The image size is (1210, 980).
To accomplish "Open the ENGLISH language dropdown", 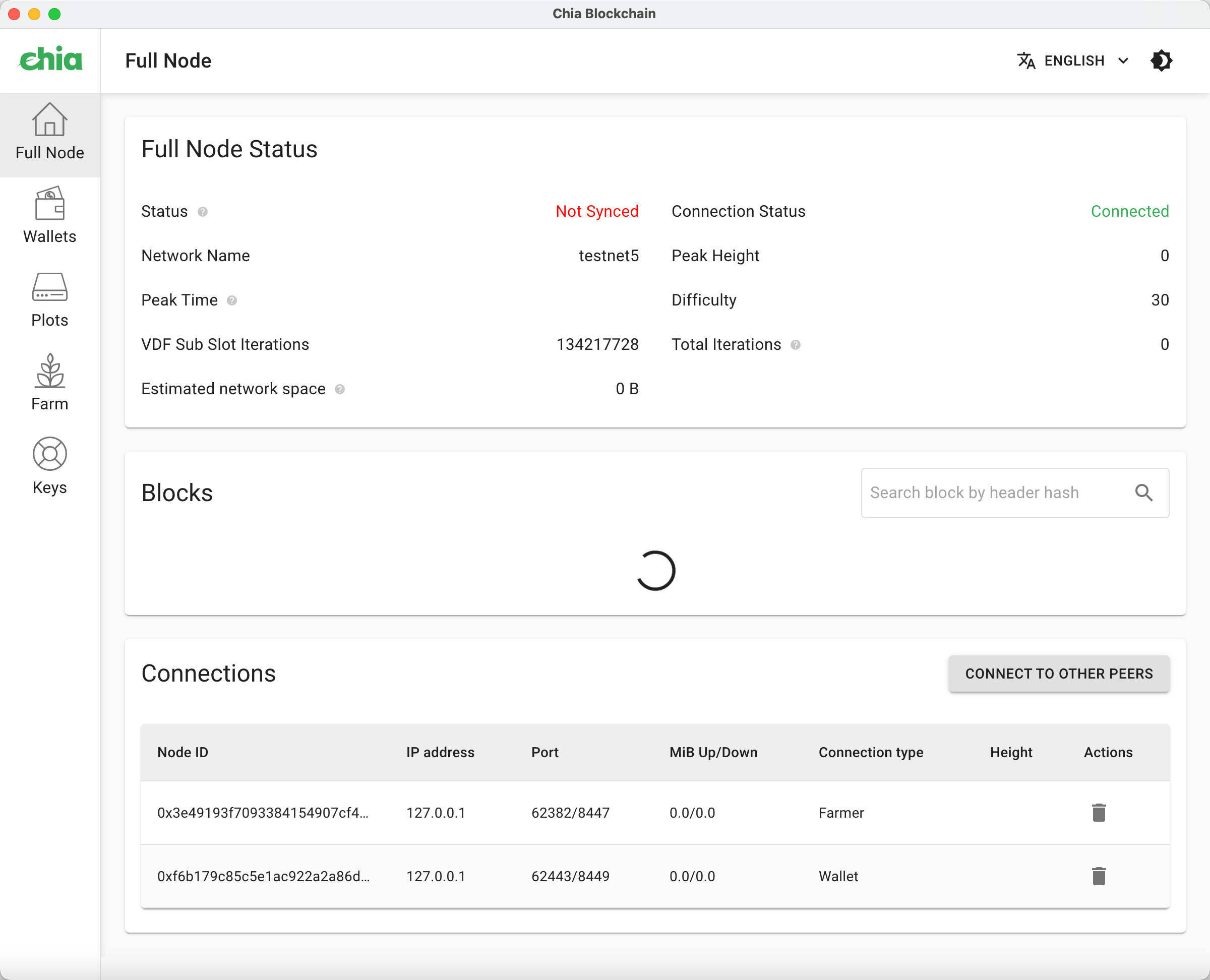I will pyautogui.click(x=1073, y=60).
